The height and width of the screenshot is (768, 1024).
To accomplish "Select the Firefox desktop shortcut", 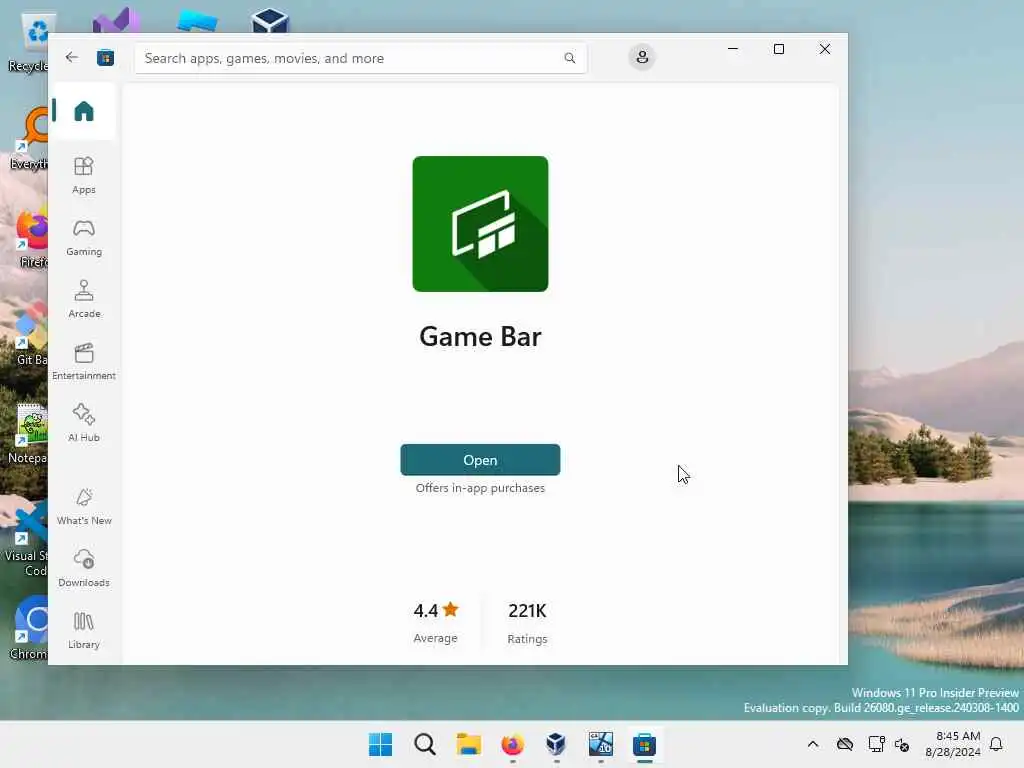I will coord(31,239).
